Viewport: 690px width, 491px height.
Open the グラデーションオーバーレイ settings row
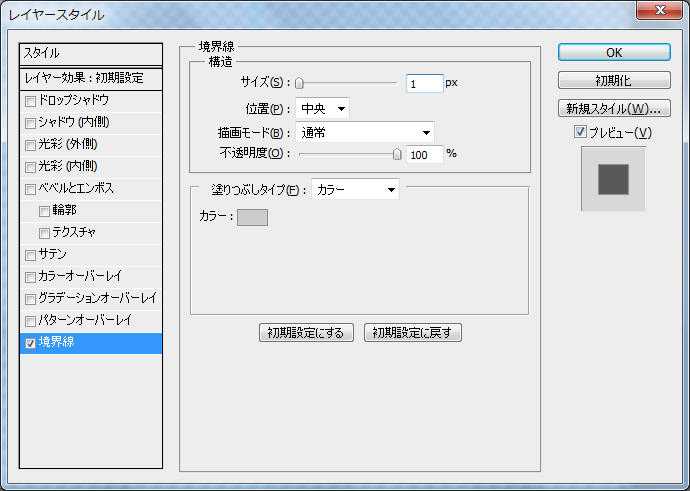91,300
